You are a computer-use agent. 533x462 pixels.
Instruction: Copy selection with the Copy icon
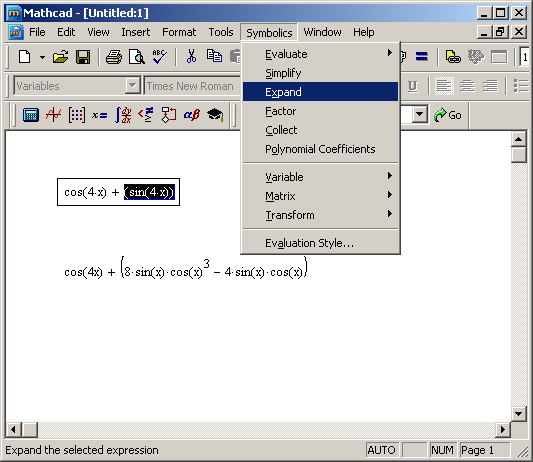214,56
